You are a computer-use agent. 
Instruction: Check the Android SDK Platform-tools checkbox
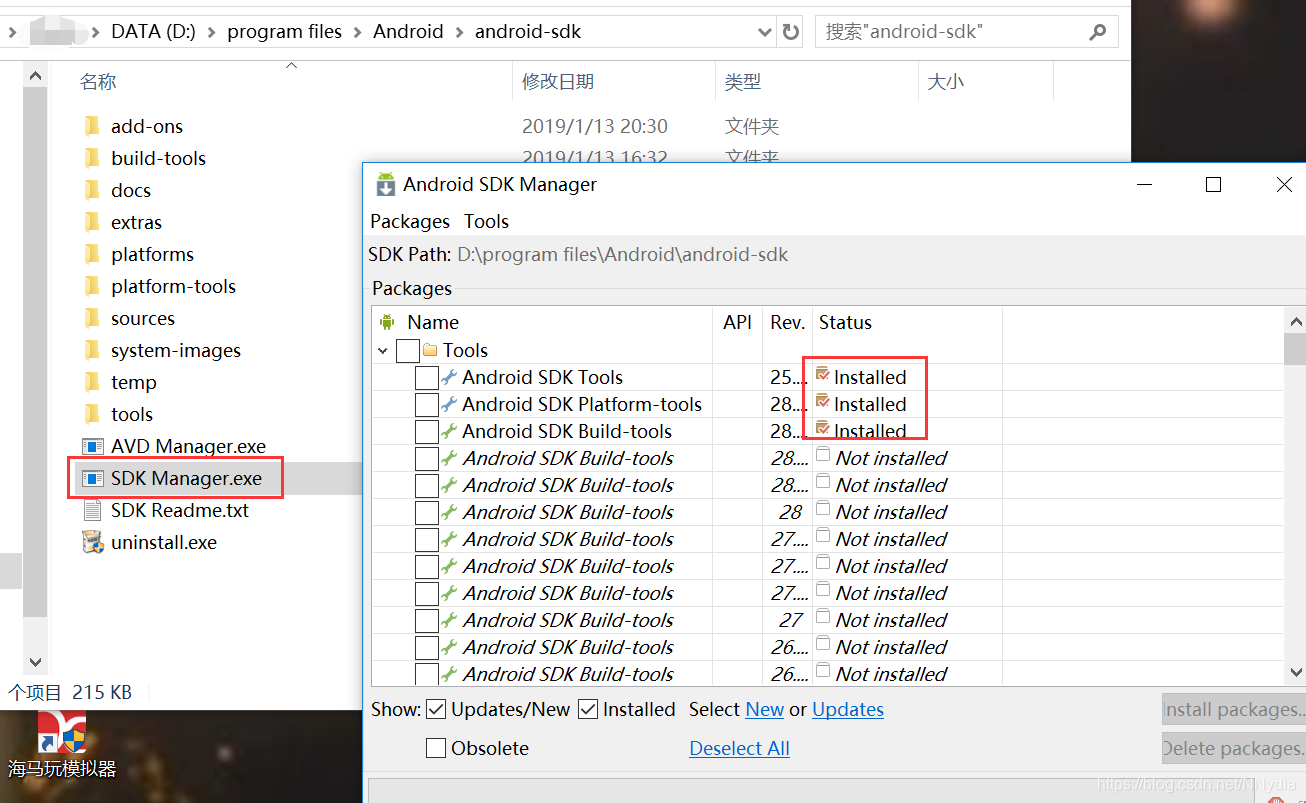427,405
